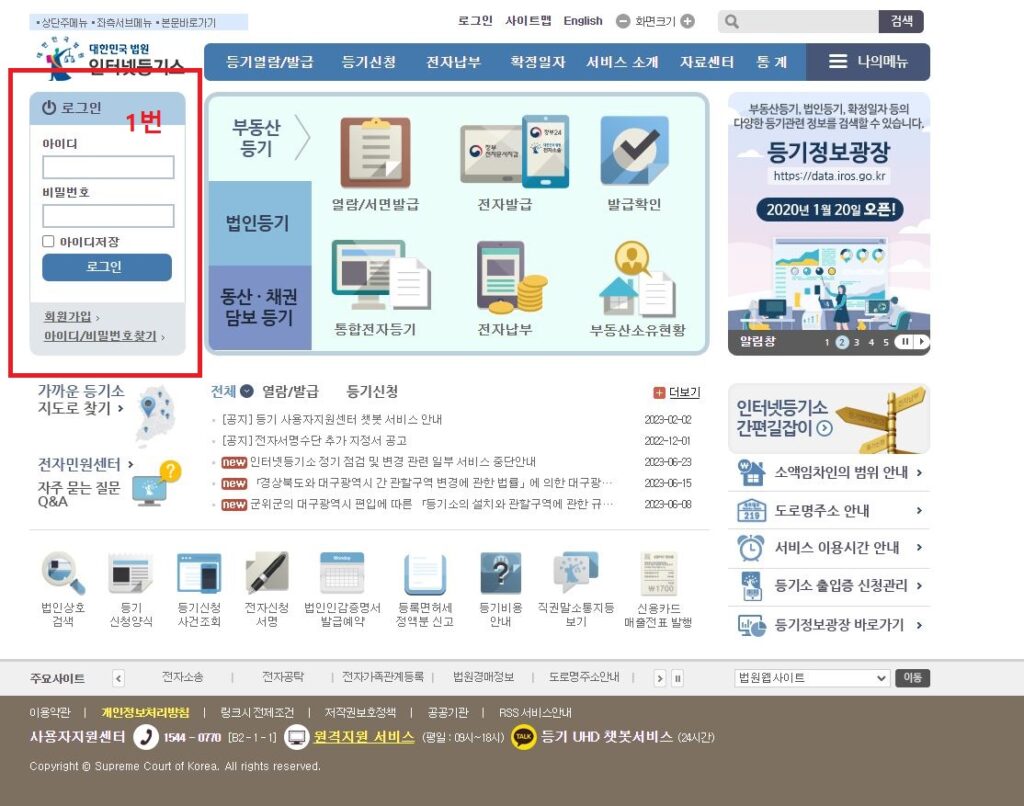This screenshot has width=1024, height=806.
Task: Click the 도로명주소 안내 sign icon
Action: tap(751, 510)
